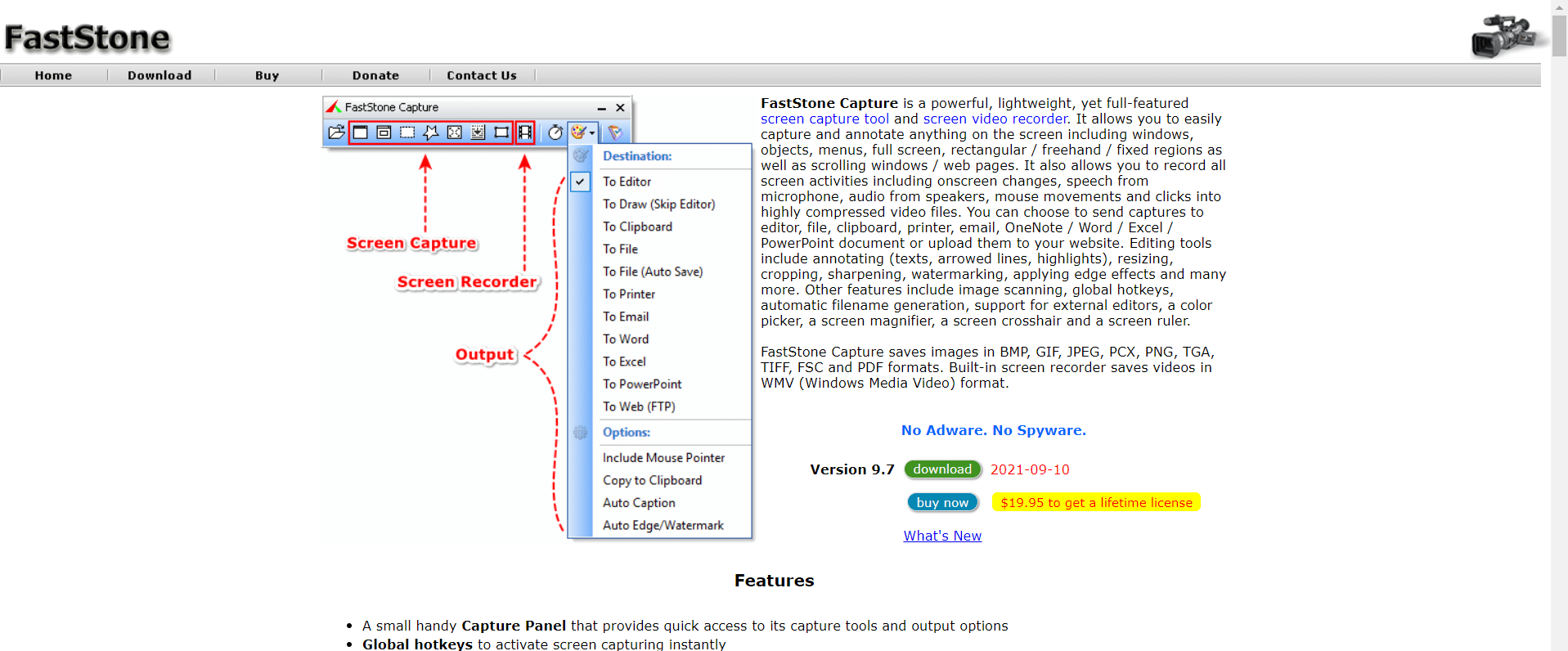The height and width of the screenshot is (651, 1568).
Task: Toggle Auto Edge/Watermark option
Action: point(663,526)
